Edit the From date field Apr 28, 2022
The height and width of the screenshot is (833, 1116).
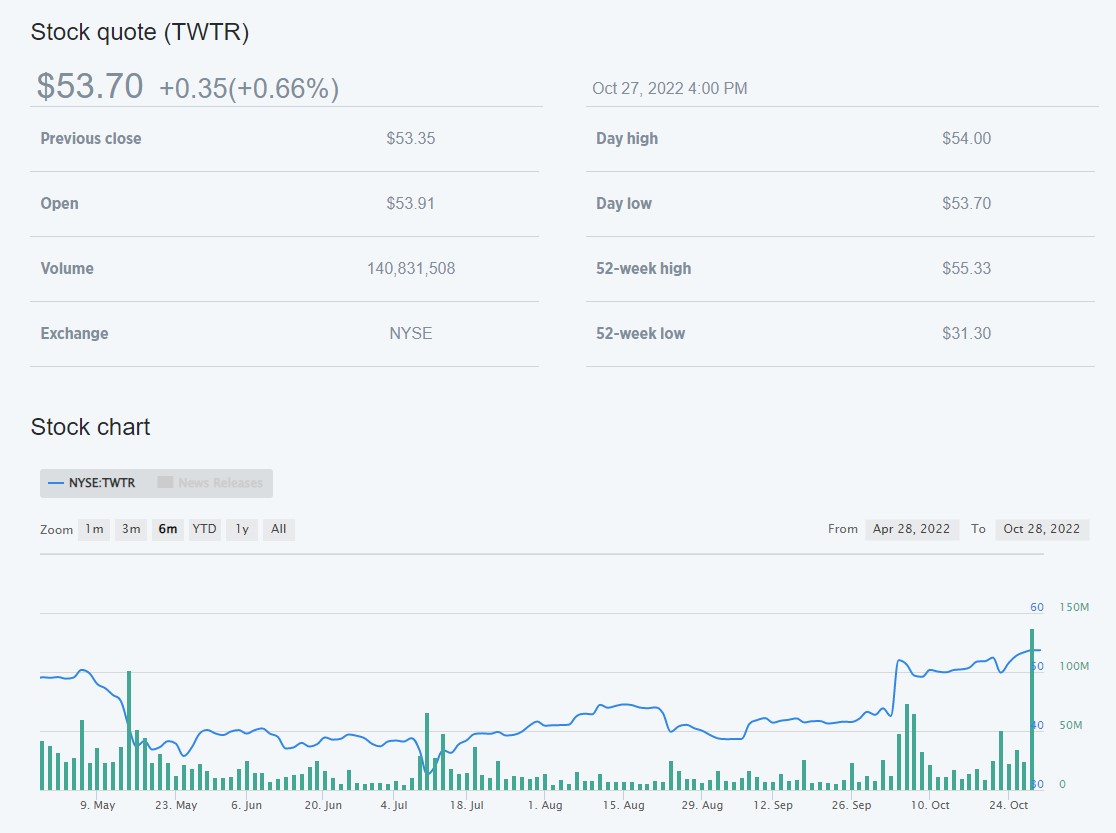tap(912, 529)
